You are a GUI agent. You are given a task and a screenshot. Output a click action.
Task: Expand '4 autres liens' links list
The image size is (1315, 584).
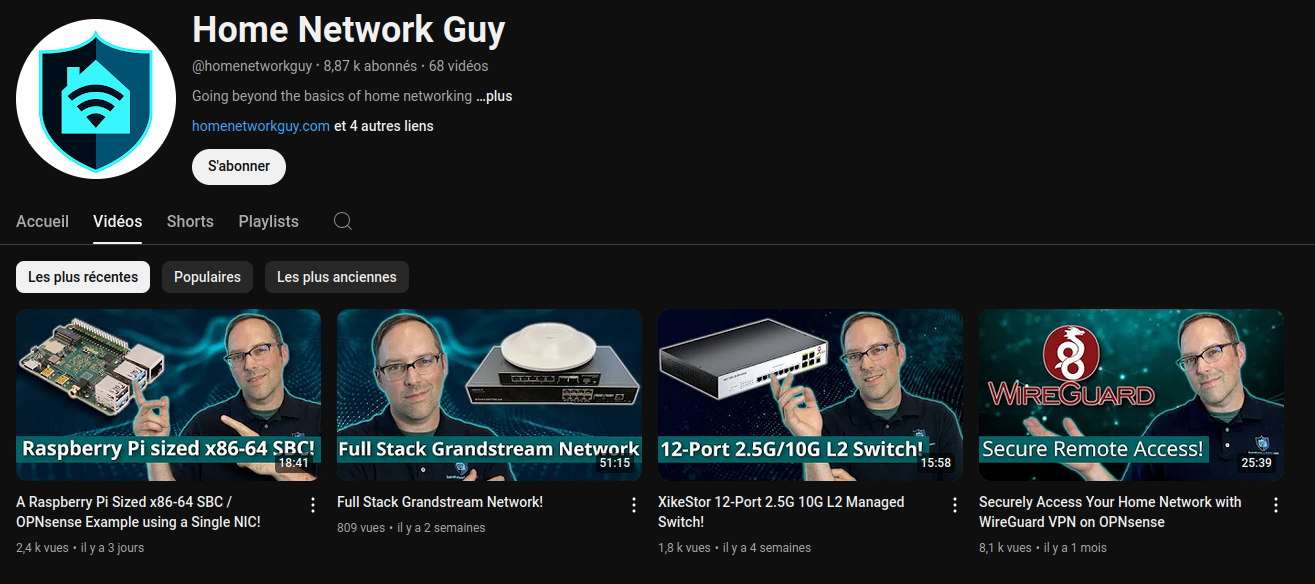pyautogui.click(x=392, y=126)
